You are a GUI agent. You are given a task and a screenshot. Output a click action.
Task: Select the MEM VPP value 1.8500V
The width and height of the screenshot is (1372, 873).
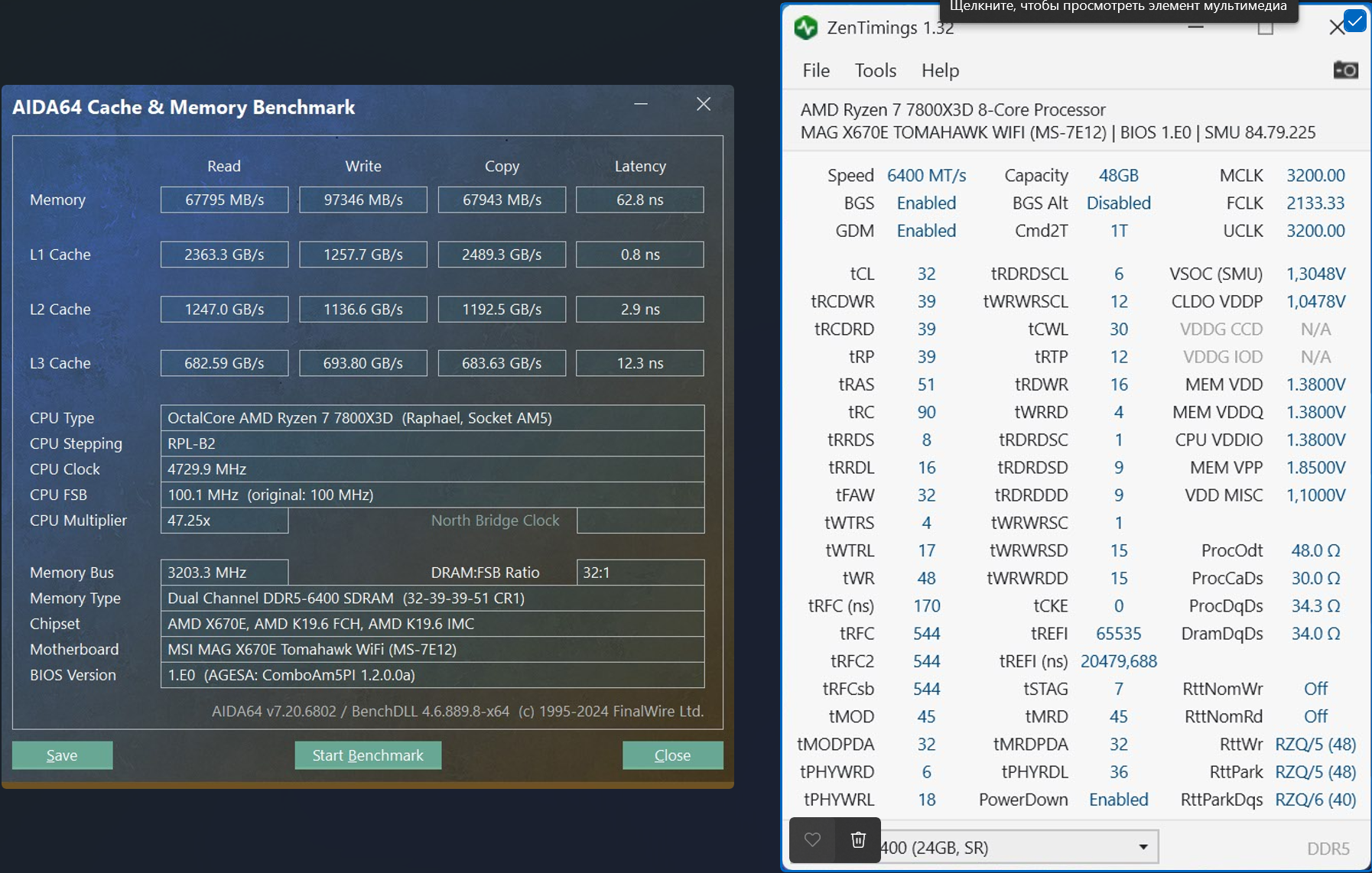tap(1315, 467)
